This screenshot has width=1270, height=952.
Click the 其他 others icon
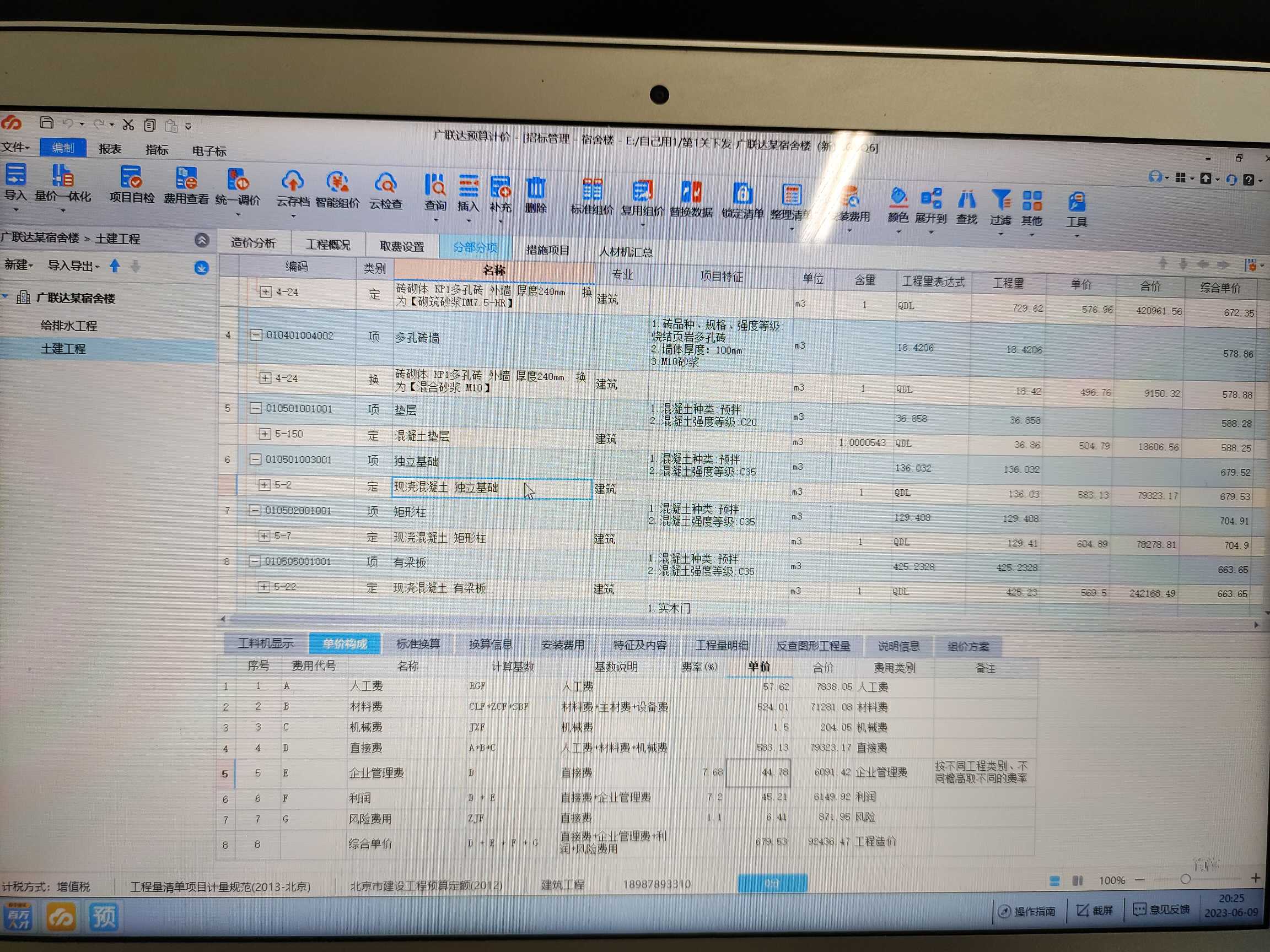click(x=1032, y=202)
